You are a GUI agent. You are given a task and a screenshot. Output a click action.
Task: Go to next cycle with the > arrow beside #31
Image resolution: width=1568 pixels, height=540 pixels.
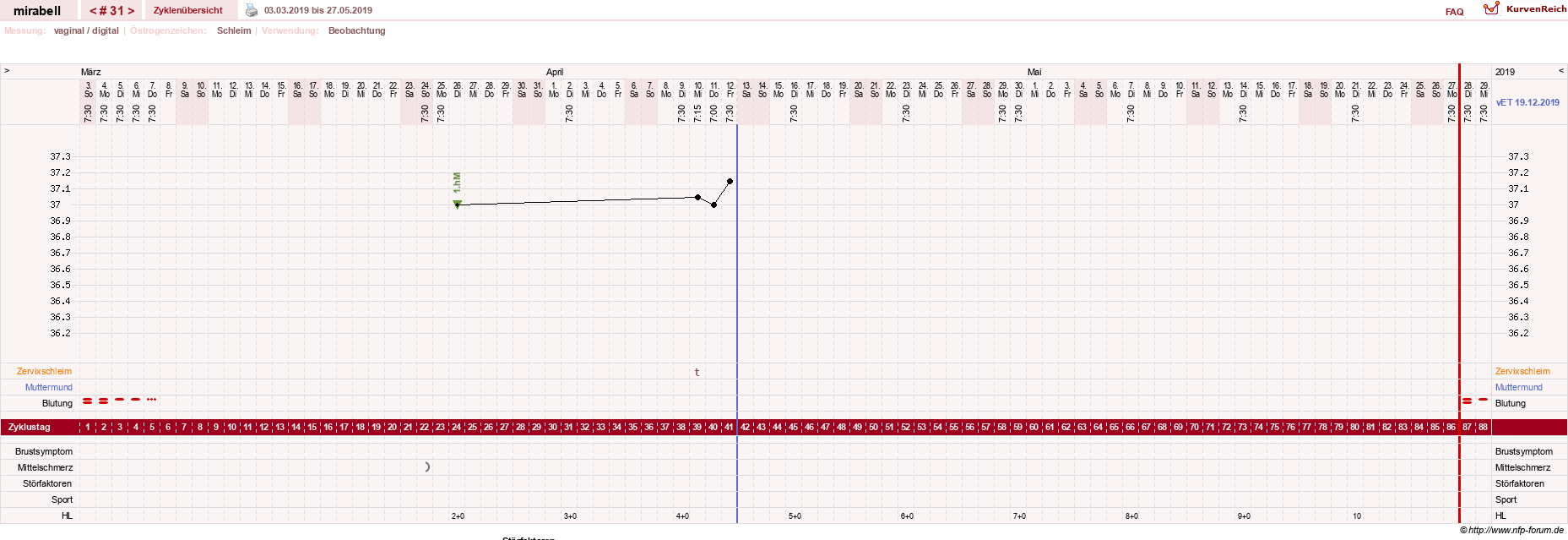[131, 11]
